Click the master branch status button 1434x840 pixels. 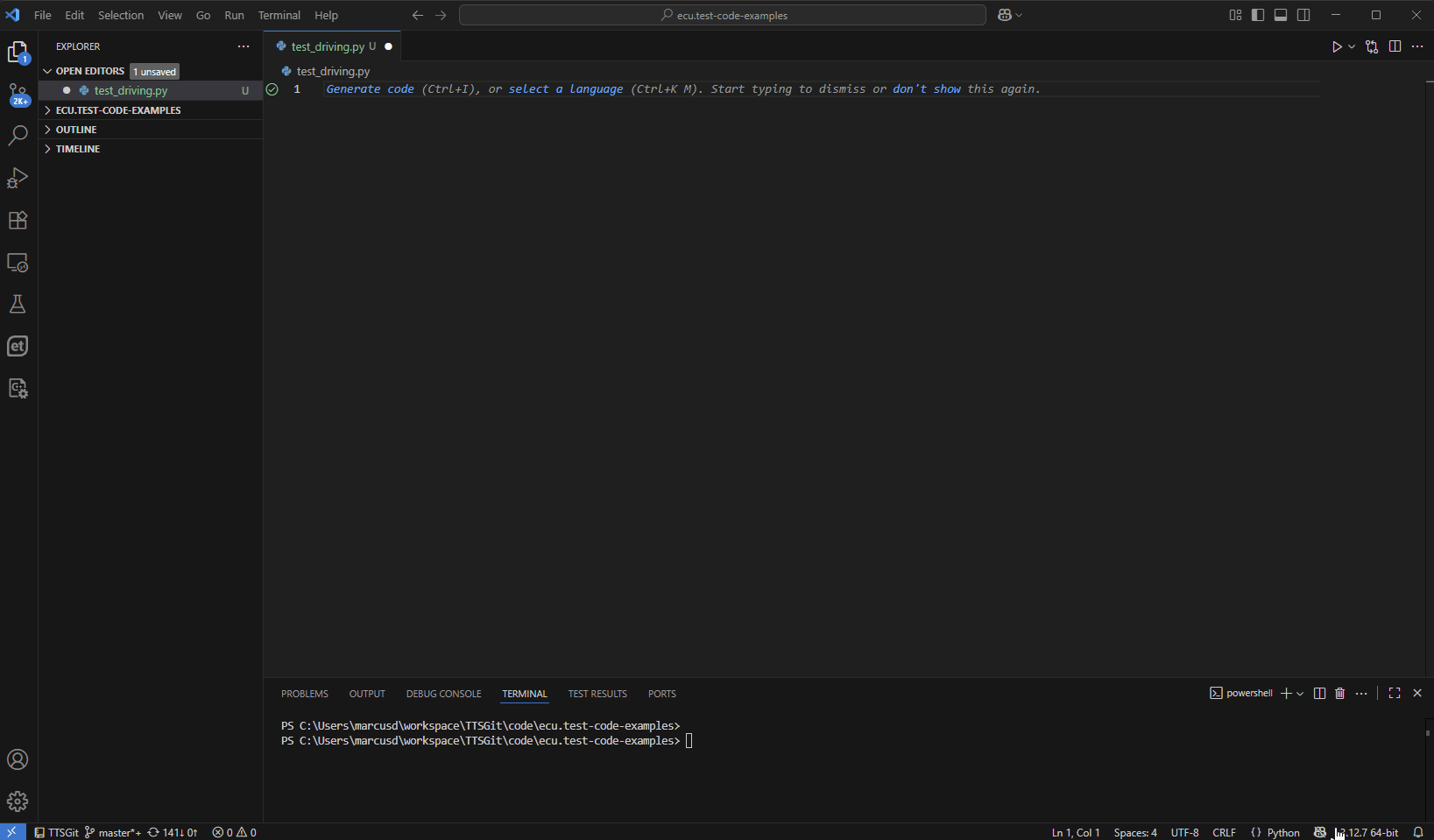[x=113, y=832]
